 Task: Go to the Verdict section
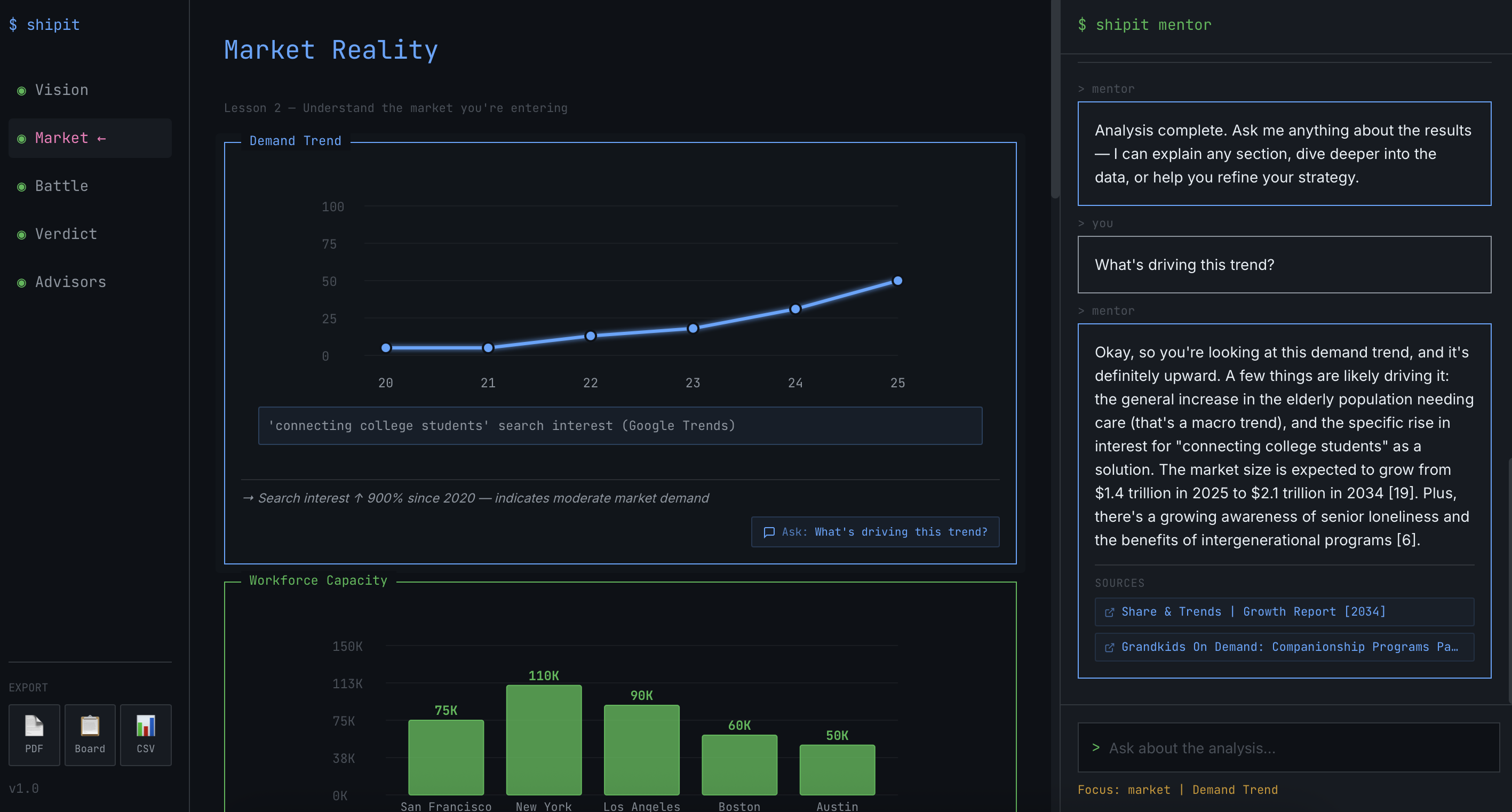[x=66, y=234]
